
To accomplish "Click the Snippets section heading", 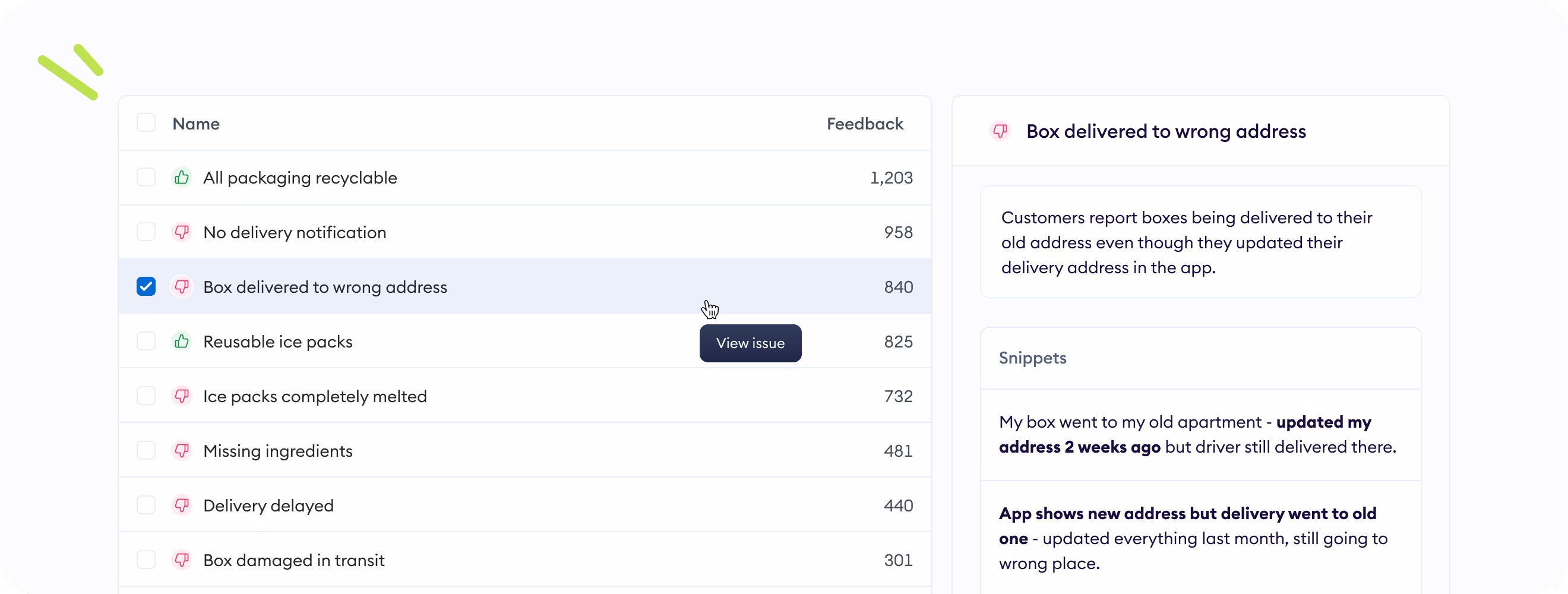I will (x=1032, y=358).
